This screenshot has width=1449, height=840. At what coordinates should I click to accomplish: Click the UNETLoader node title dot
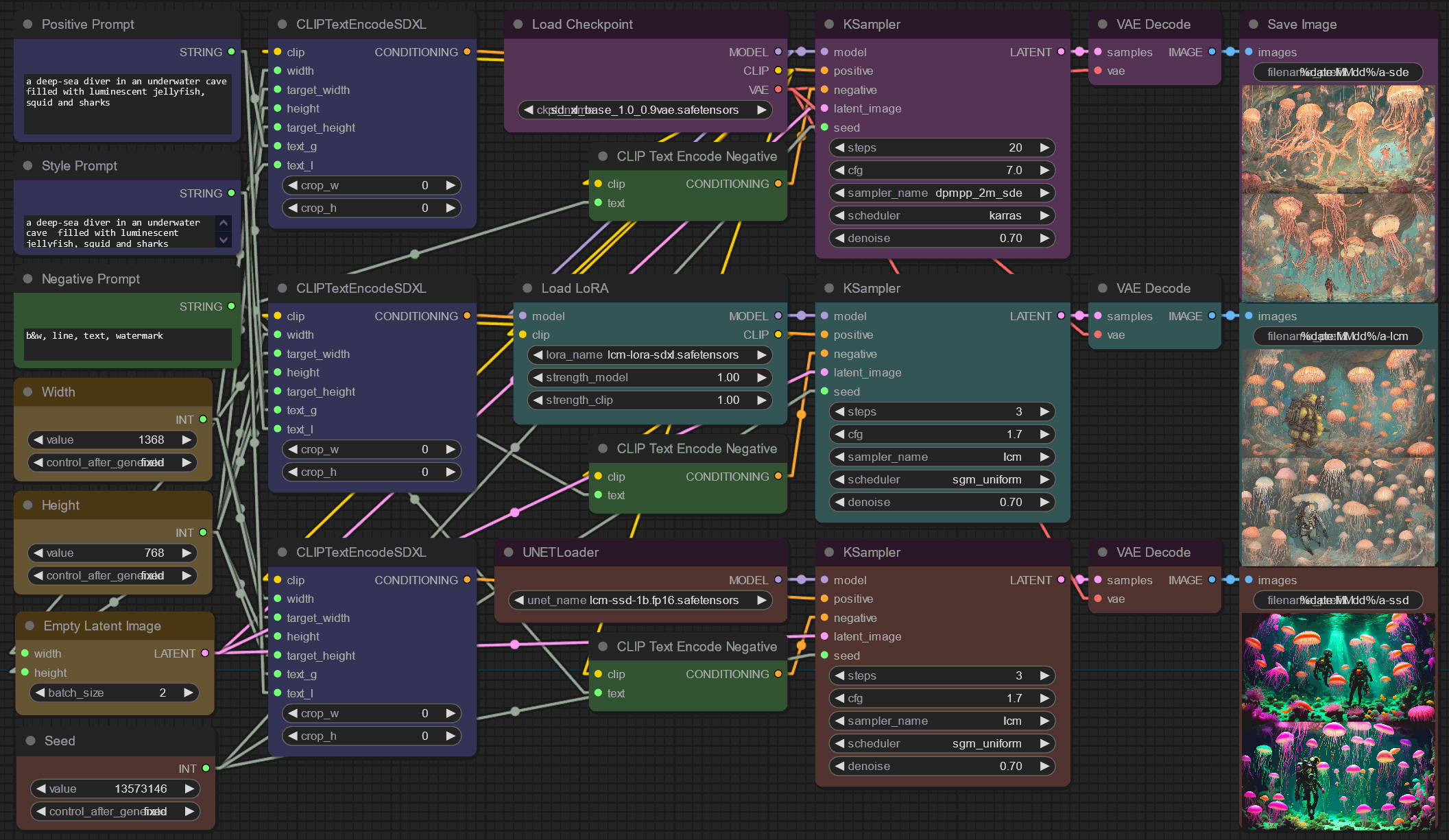(x=509, y=552)
